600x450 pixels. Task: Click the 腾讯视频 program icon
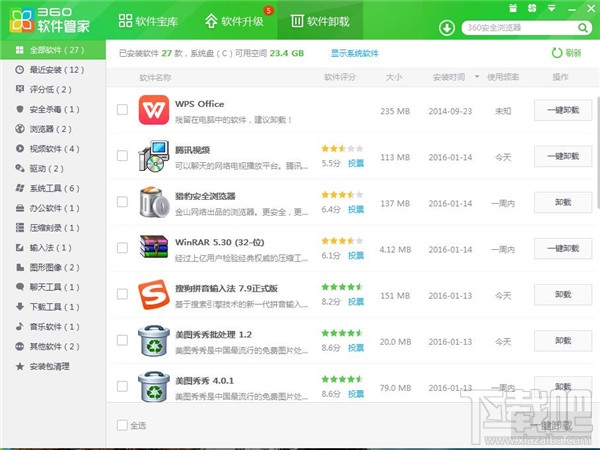(154, 155)
